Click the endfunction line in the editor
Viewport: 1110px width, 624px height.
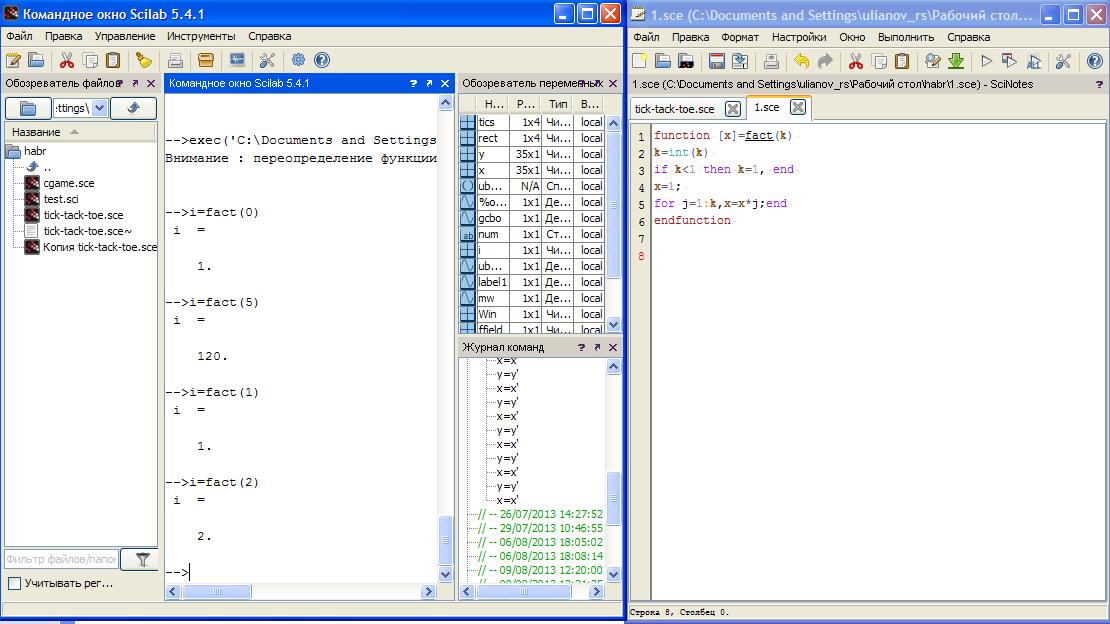tap(692, 220)
